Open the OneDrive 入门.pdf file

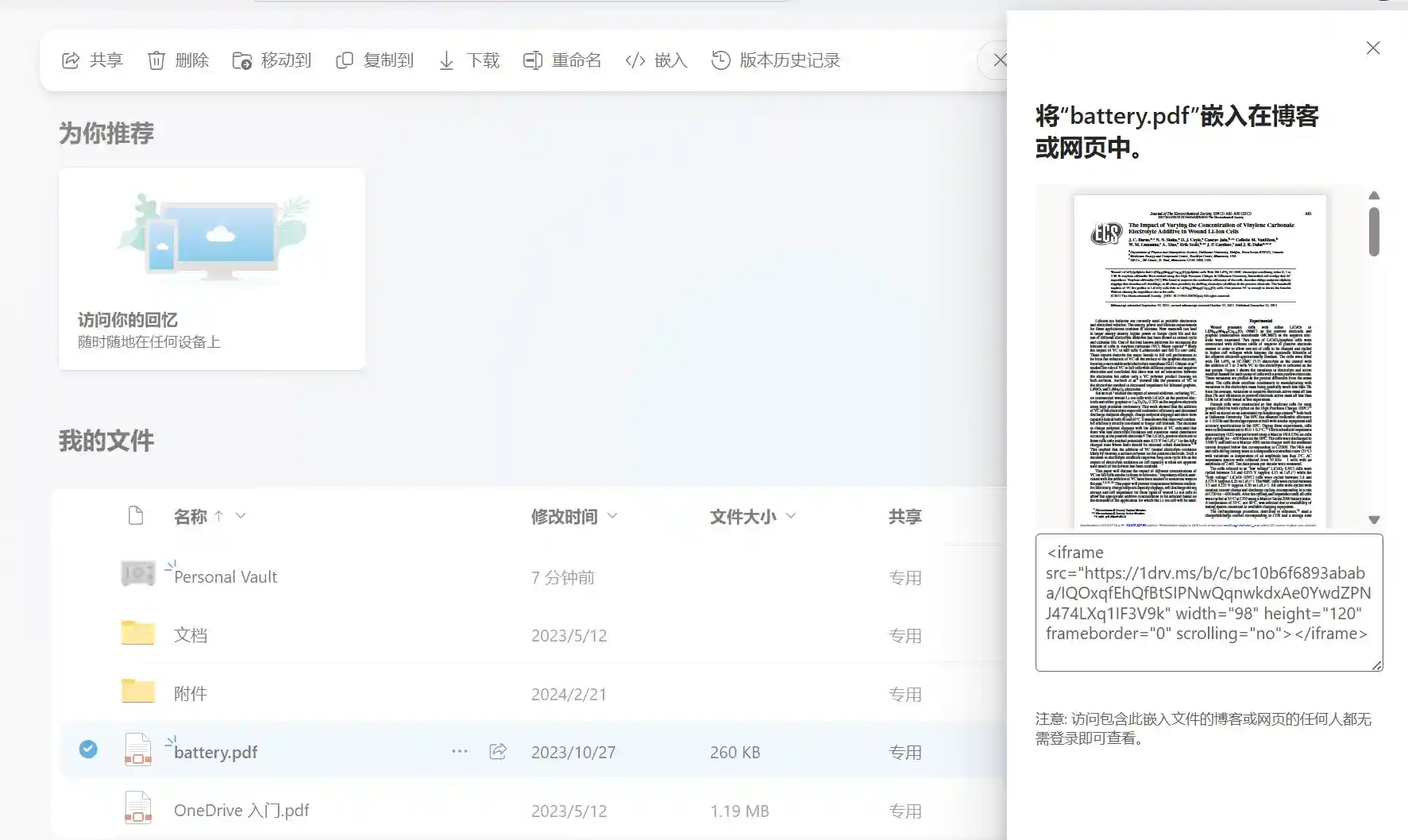[241, 811]
